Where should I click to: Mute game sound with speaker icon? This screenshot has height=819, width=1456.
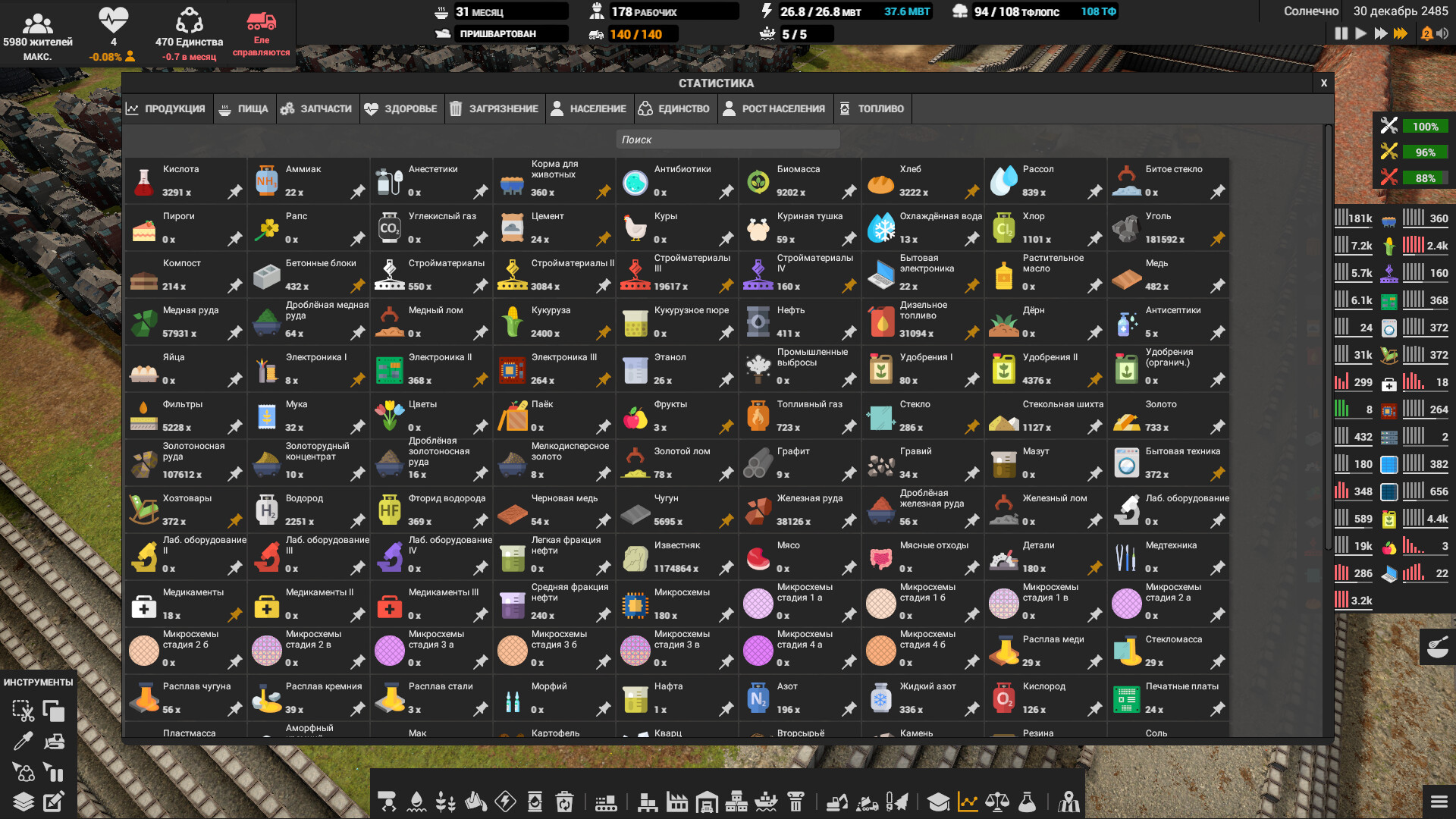coord(1442,33)
